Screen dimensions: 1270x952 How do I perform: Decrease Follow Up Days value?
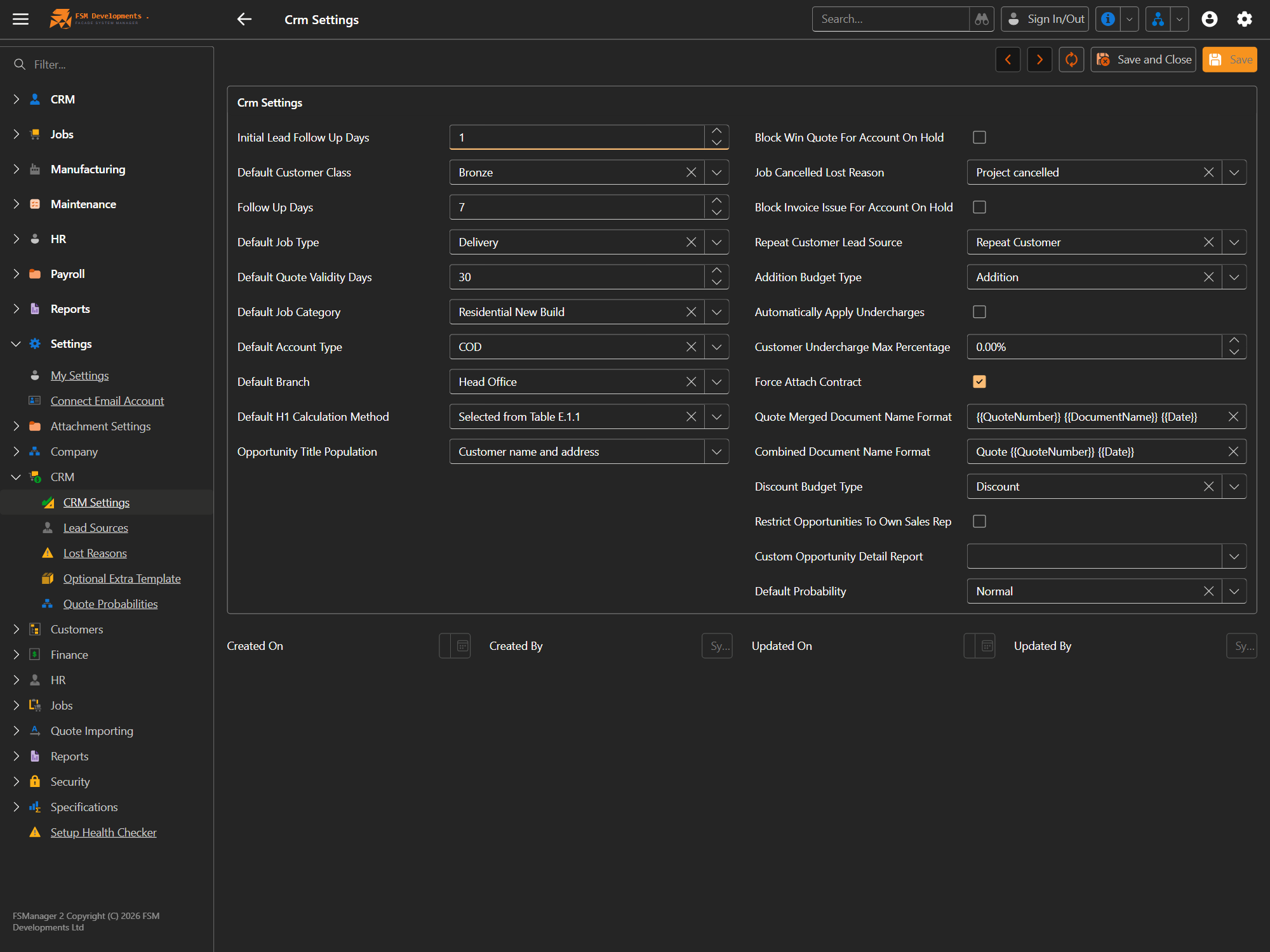717,213
